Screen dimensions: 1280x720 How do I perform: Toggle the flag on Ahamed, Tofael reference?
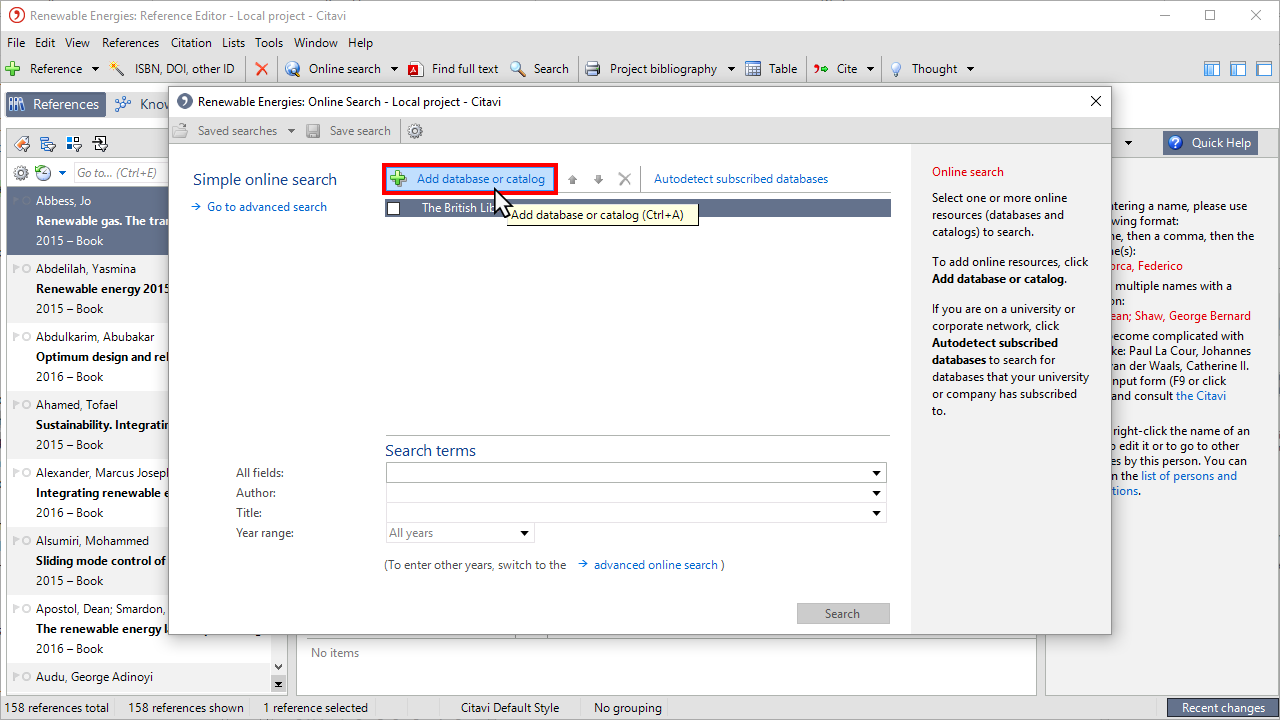pos(16,405)
